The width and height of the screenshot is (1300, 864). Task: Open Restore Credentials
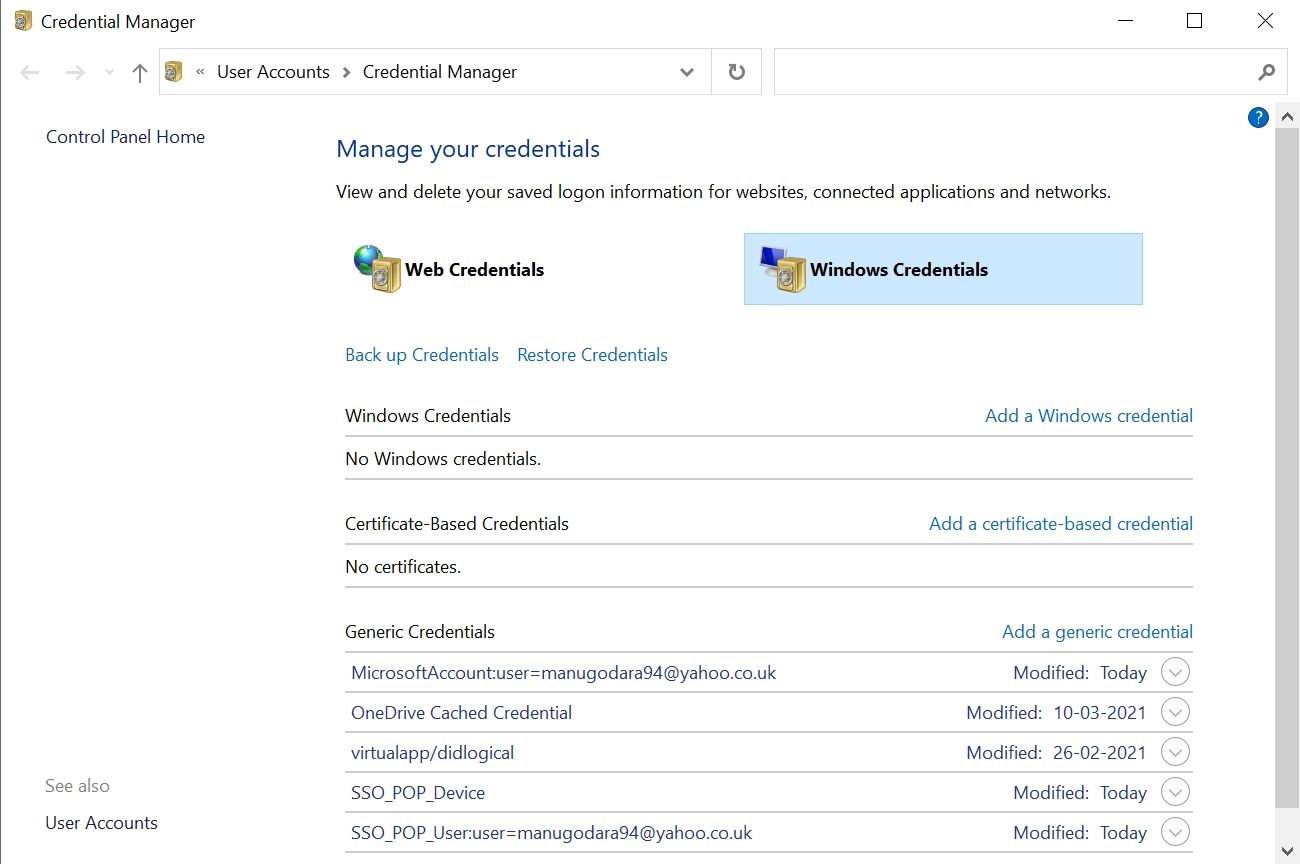coord(592,354)
